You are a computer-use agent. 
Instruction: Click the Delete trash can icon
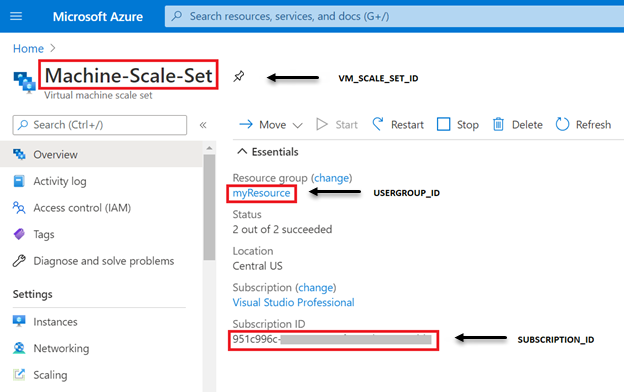point(498,124)
